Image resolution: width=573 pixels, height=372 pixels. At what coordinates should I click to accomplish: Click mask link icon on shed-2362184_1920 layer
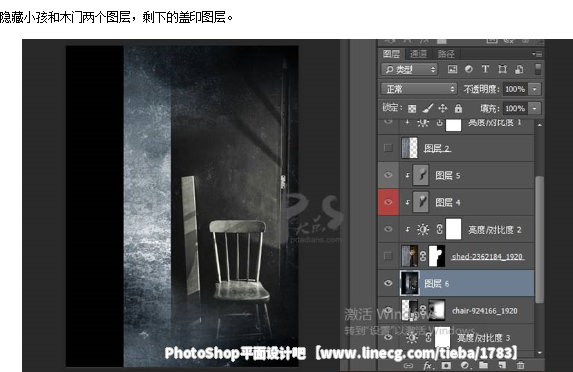pyautogui.click(x=423, y=256)
